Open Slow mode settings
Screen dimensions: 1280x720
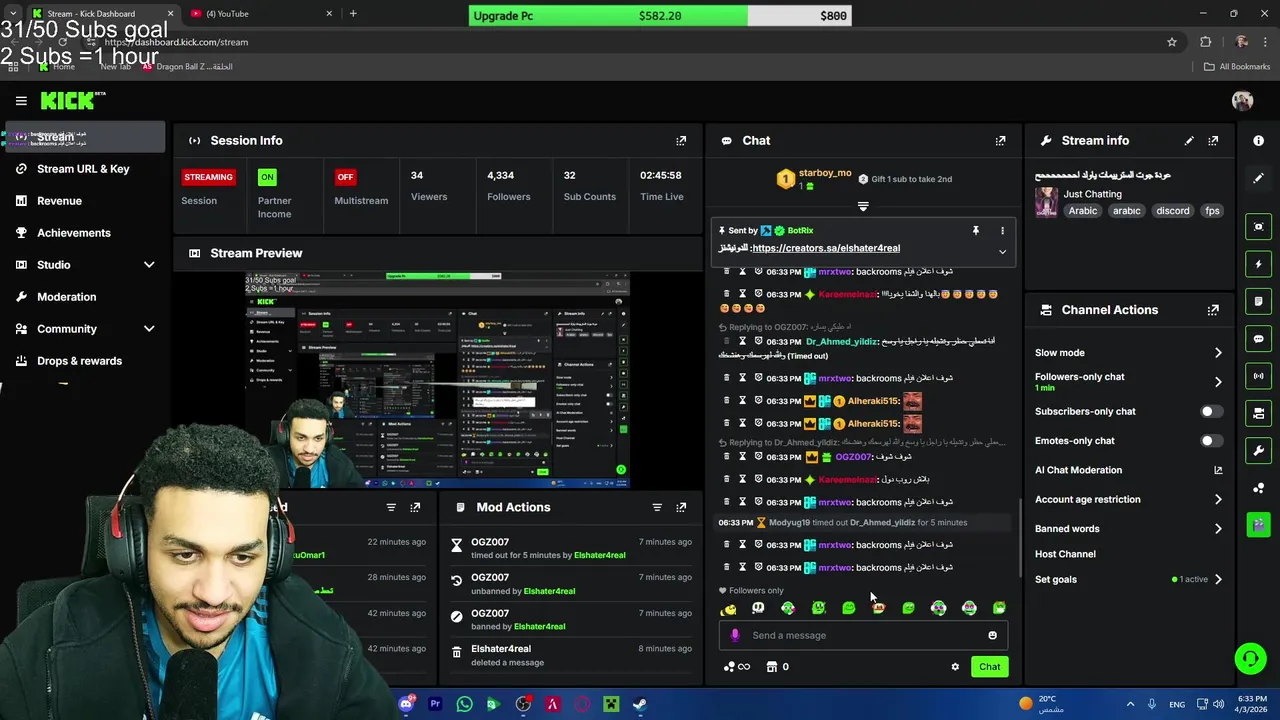pyautogui.click(x=1128, y=353)
